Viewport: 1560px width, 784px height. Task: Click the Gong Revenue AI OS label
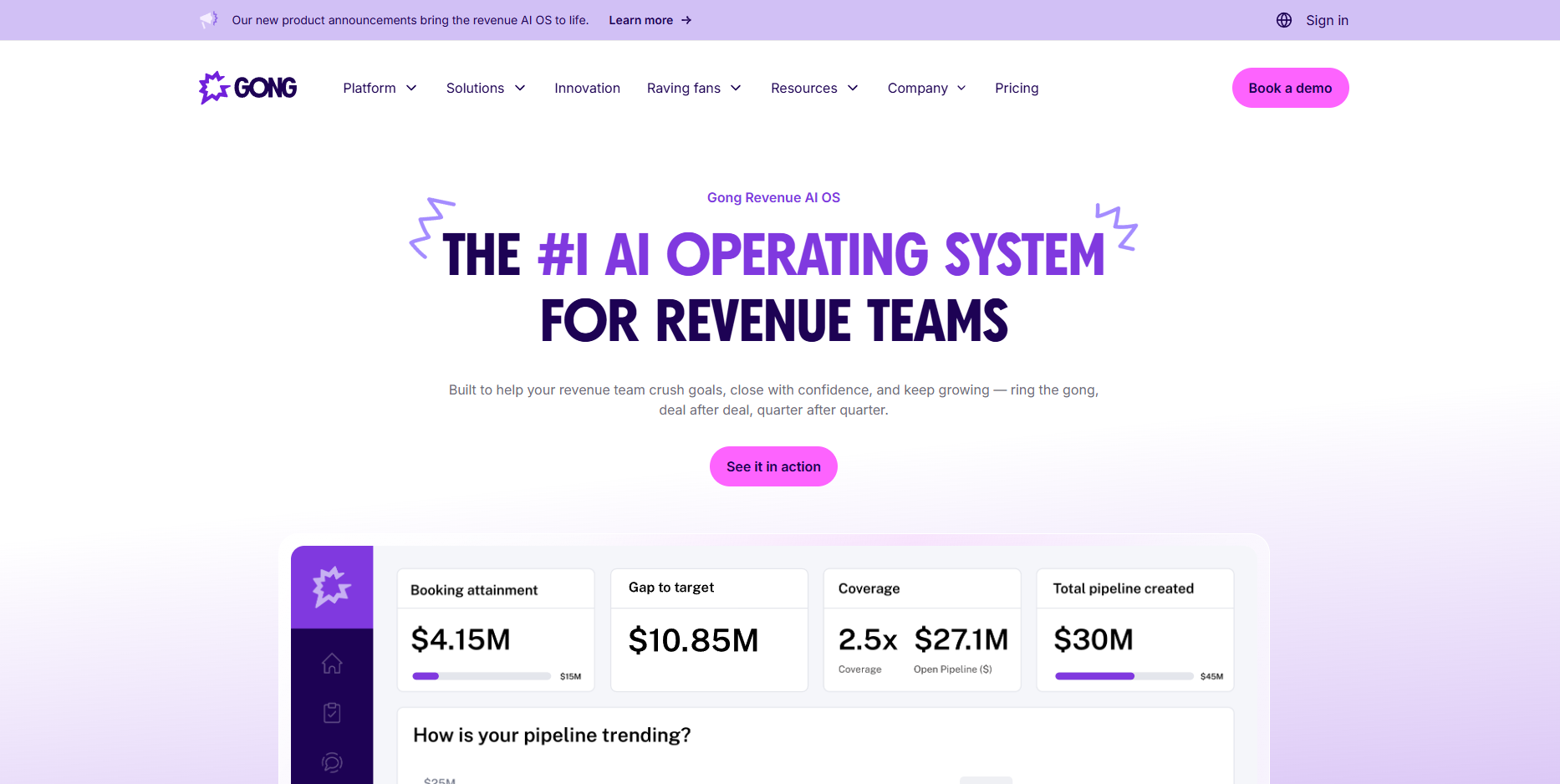pyautogui.click(x=773, y=197)
